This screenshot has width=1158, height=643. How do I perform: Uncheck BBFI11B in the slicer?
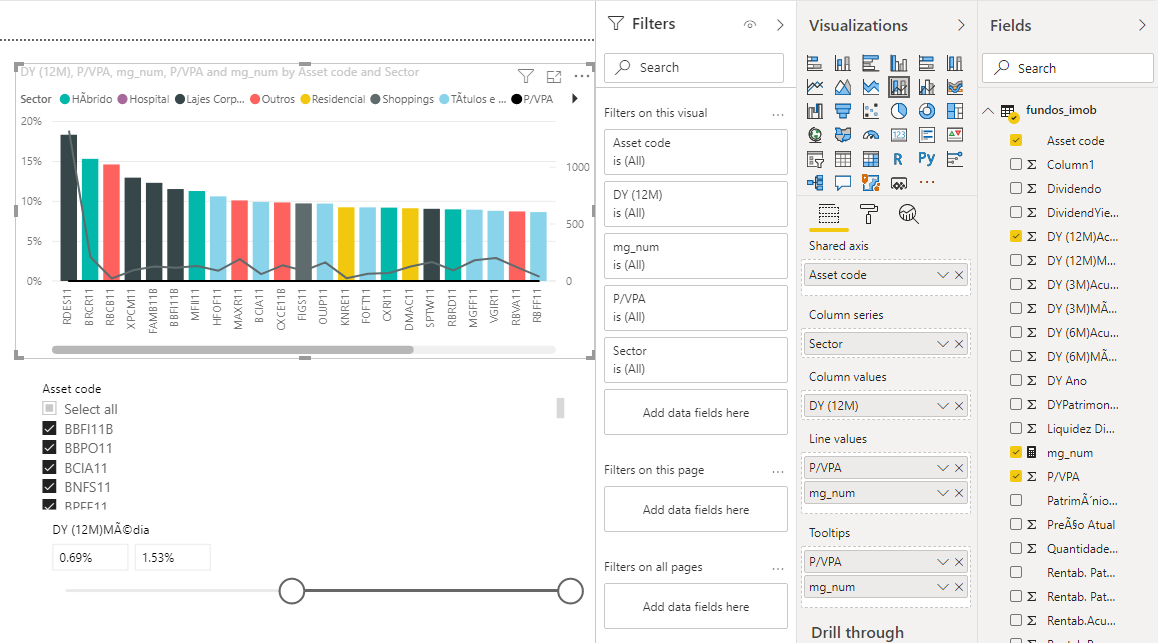[49, 428]
